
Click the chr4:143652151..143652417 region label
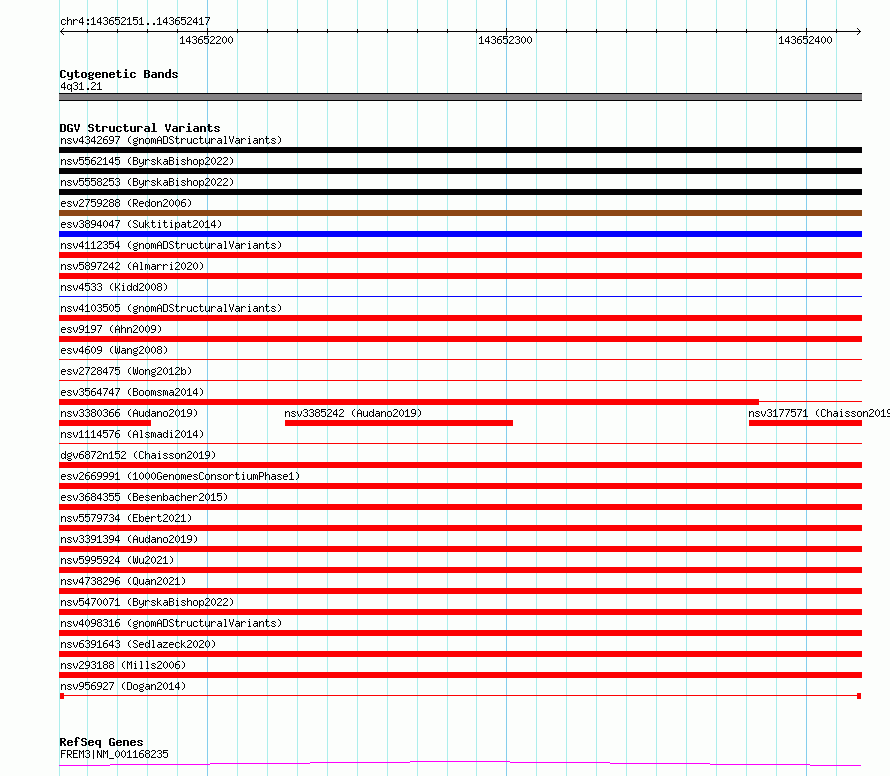pyautogui.click(x=135, y=22)
